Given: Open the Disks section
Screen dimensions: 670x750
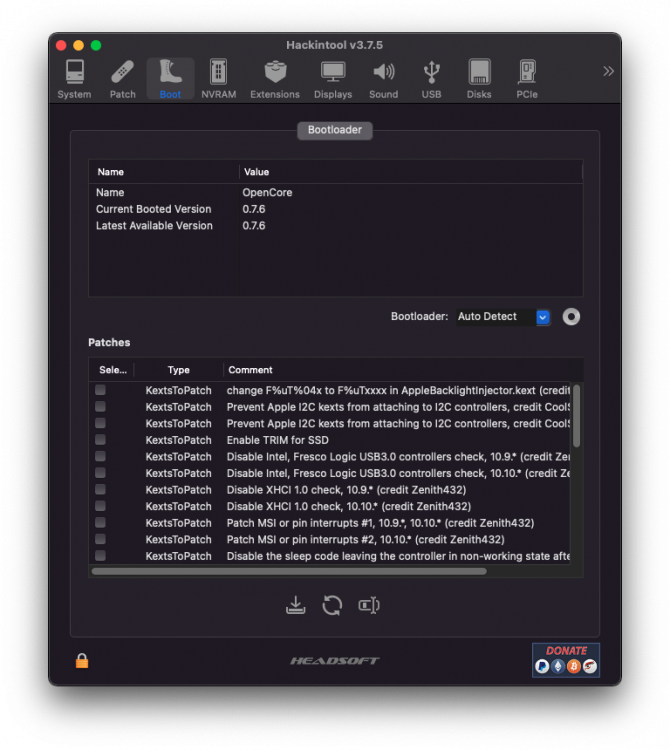Looking at the screenshot, I should (x=479, y=79).
